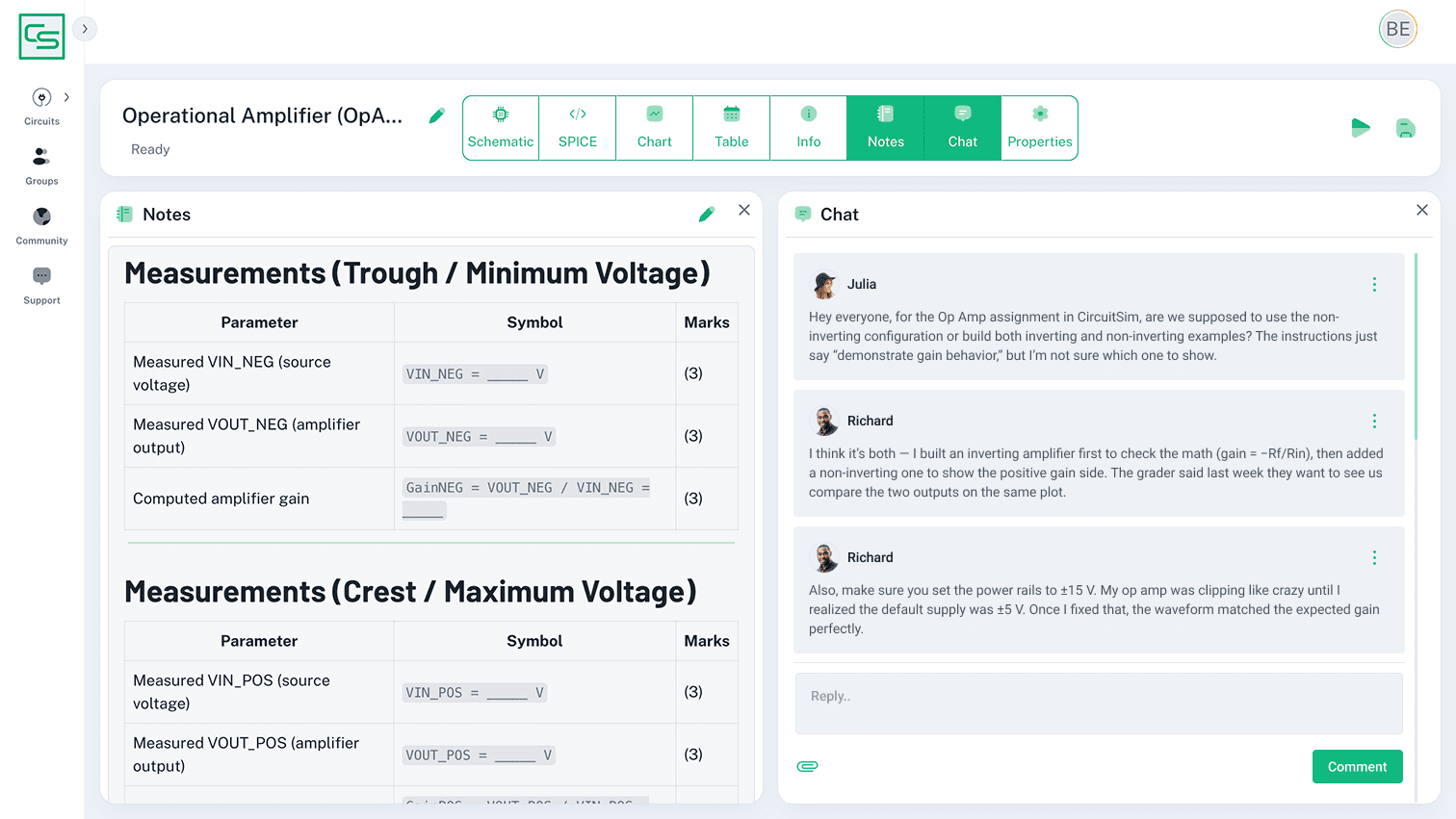The width and height of the screenshot is (1456, 819).
Task: Save the circuit with the save icon
Action: click(1406, 128)
